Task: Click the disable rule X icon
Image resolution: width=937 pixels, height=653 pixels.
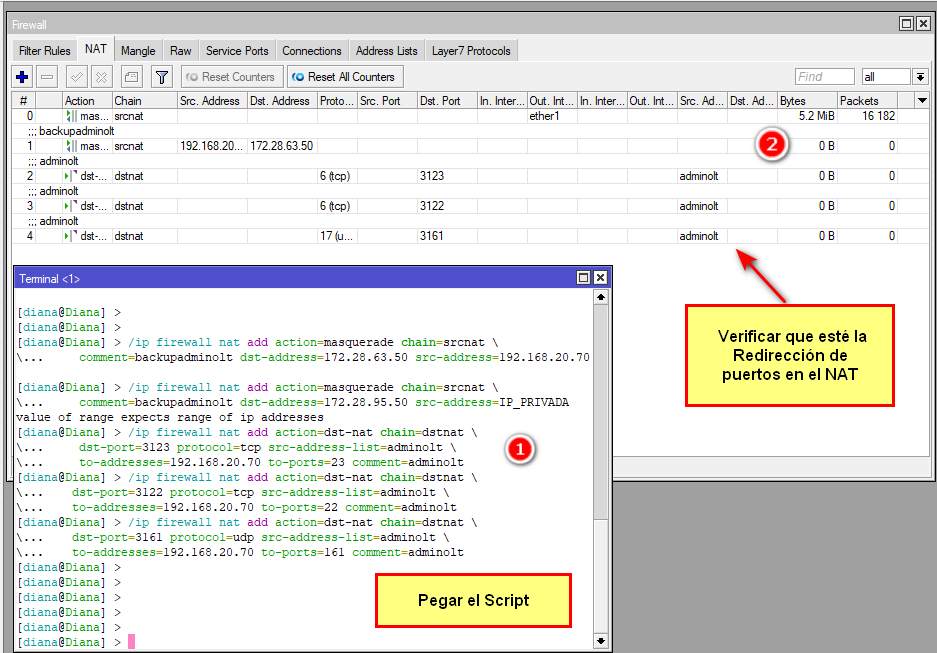Action: [x=101, y=77]
